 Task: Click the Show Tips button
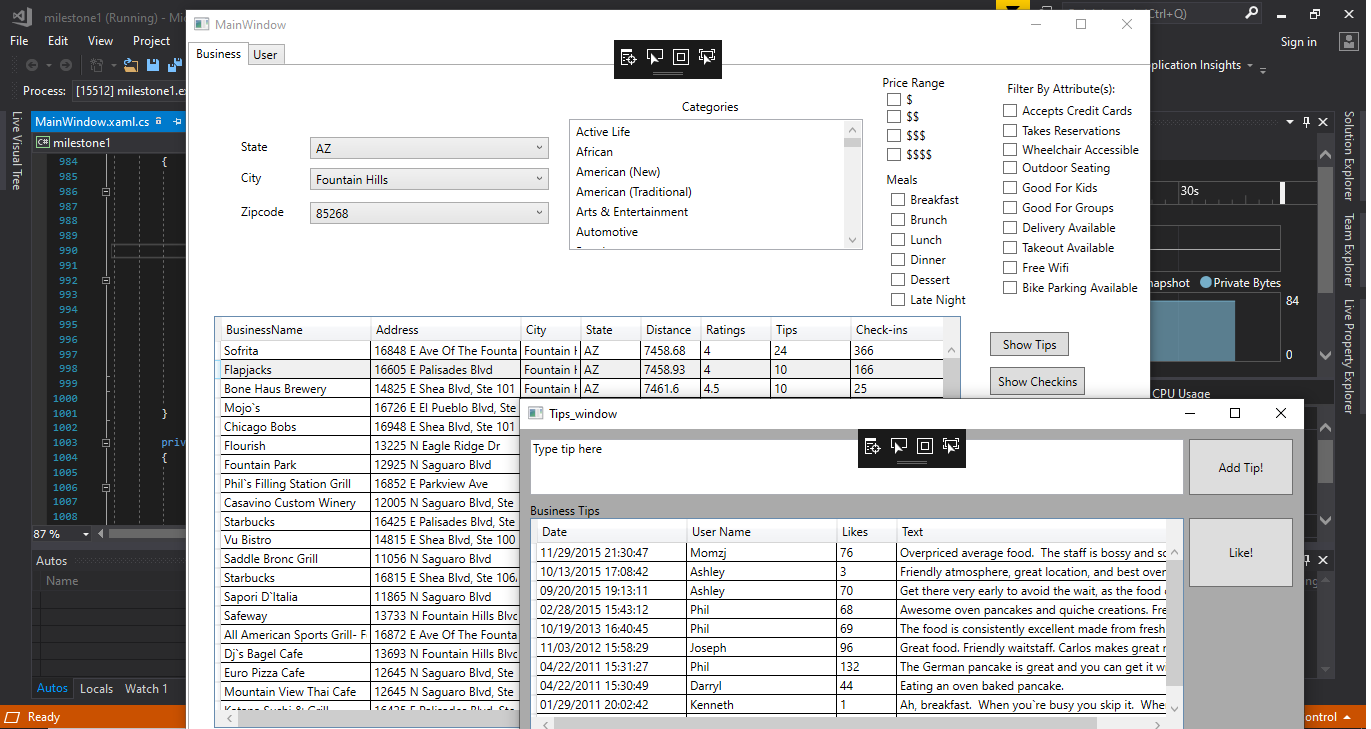point(1029,345)
